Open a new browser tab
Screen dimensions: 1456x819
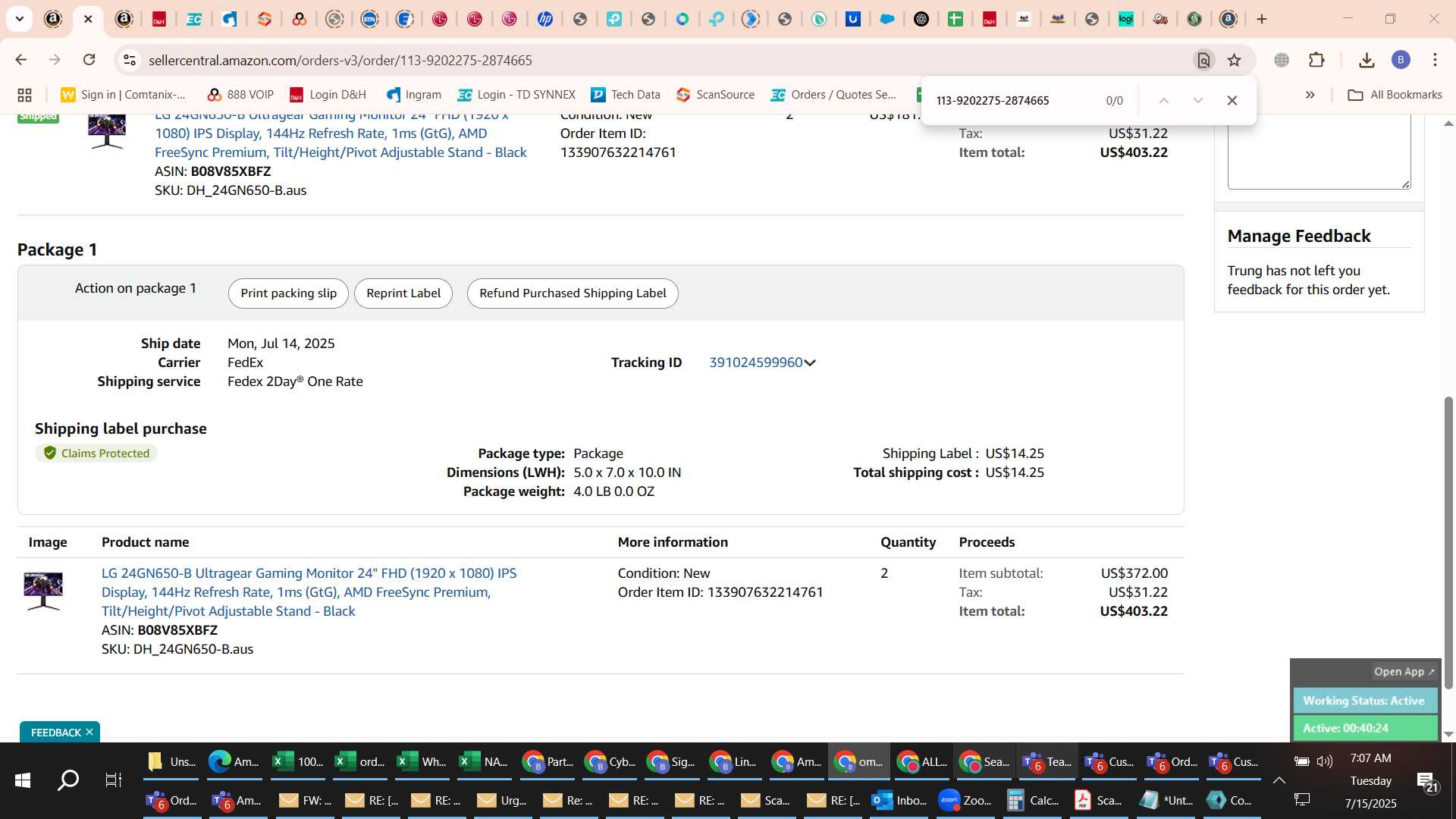tap(1262, 19)
